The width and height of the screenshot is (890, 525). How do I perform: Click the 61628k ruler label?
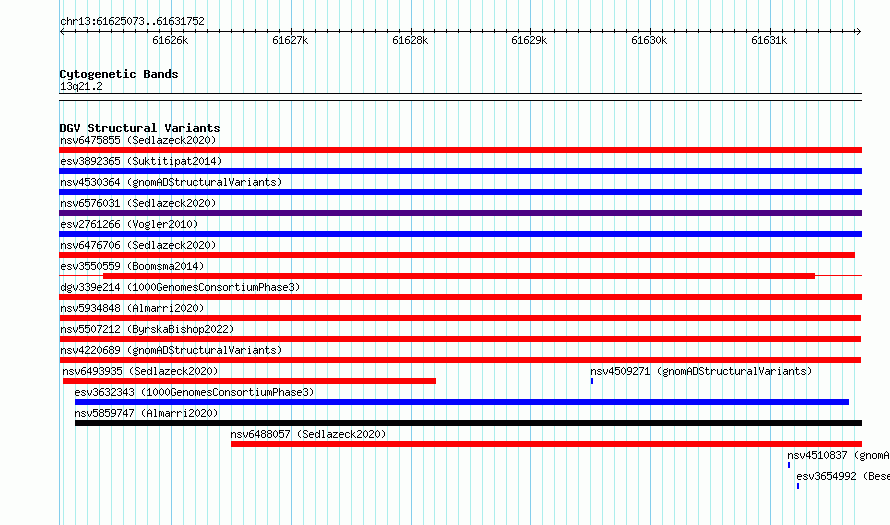point(410,40)
